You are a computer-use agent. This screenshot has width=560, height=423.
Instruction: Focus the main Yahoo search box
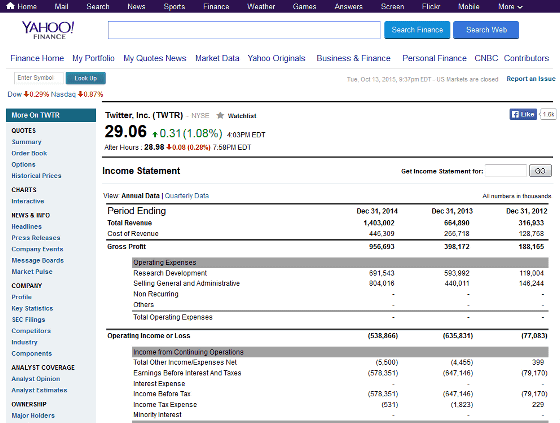(244, 30)
